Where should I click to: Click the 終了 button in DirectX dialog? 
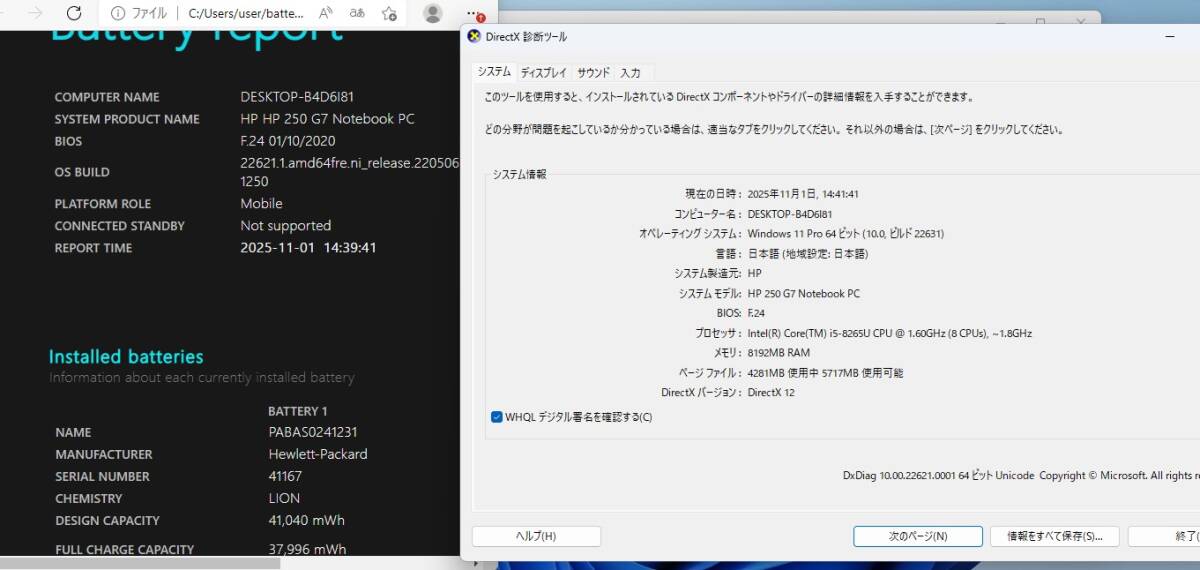click(x=1165, y=536)
